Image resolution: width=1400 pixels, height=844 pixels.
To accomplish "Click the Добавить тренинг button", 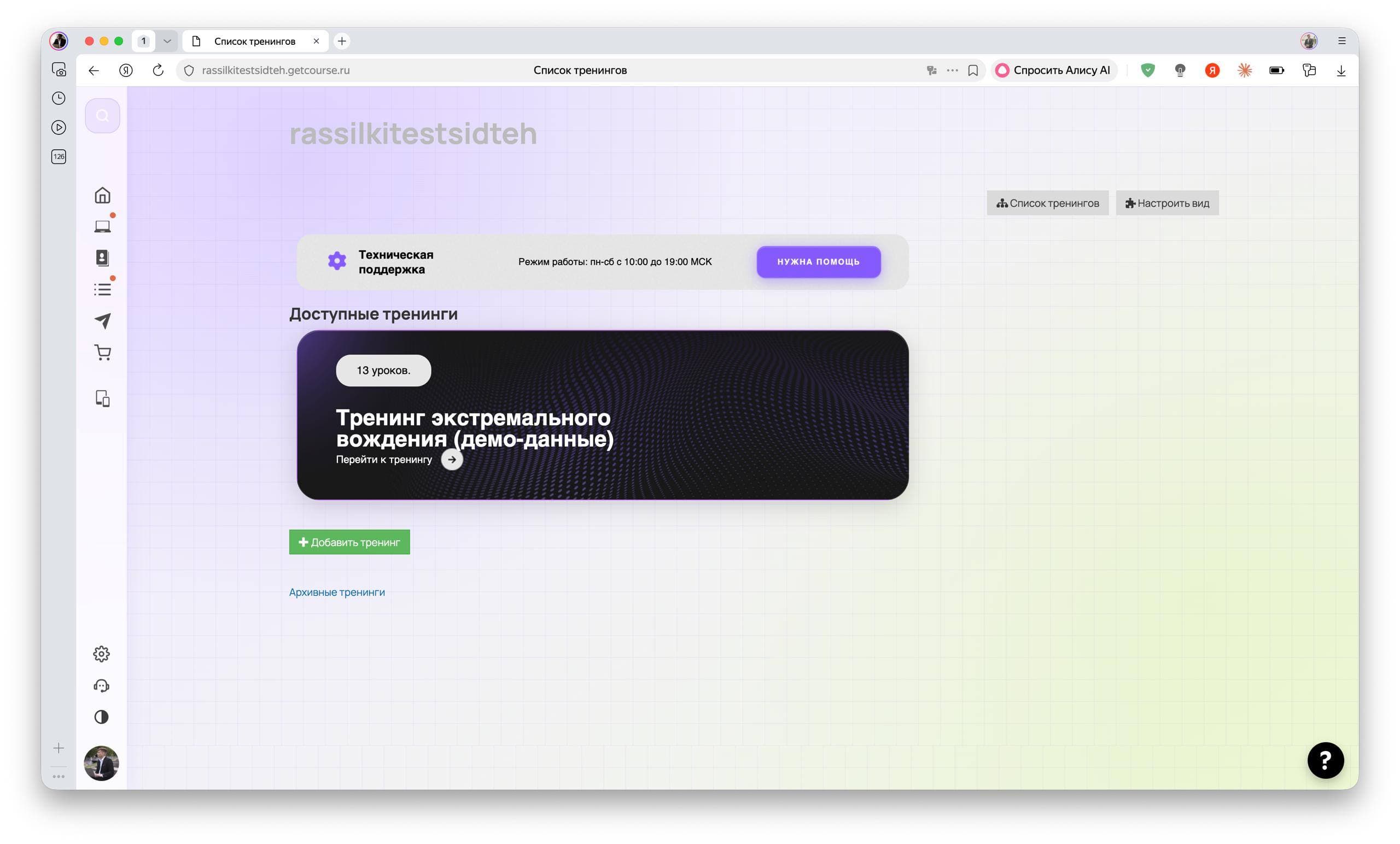I will coord(349,542).
